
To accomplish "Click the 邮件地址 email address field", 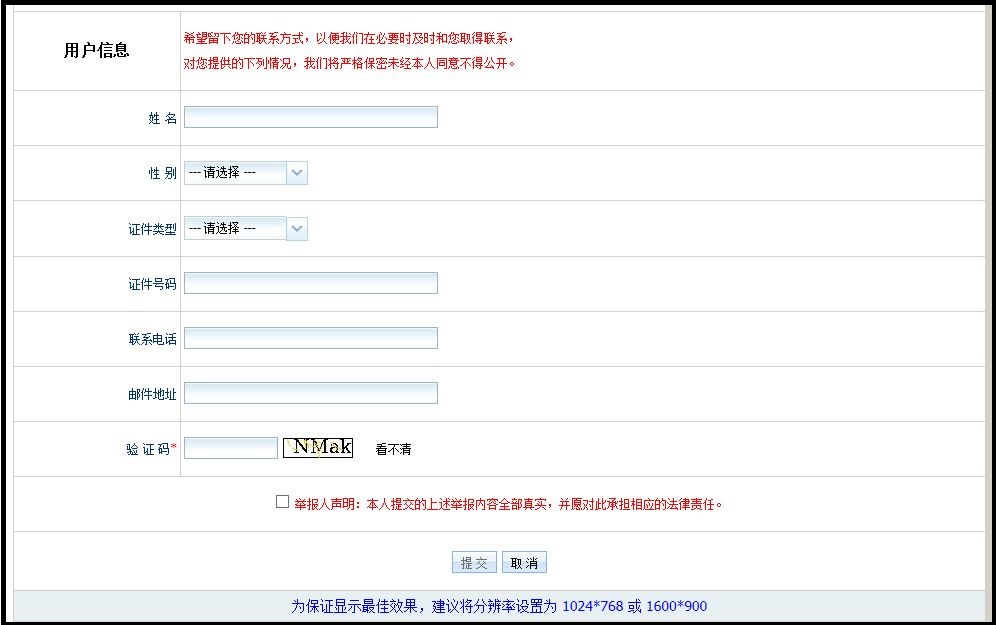I will pos(310,392).
